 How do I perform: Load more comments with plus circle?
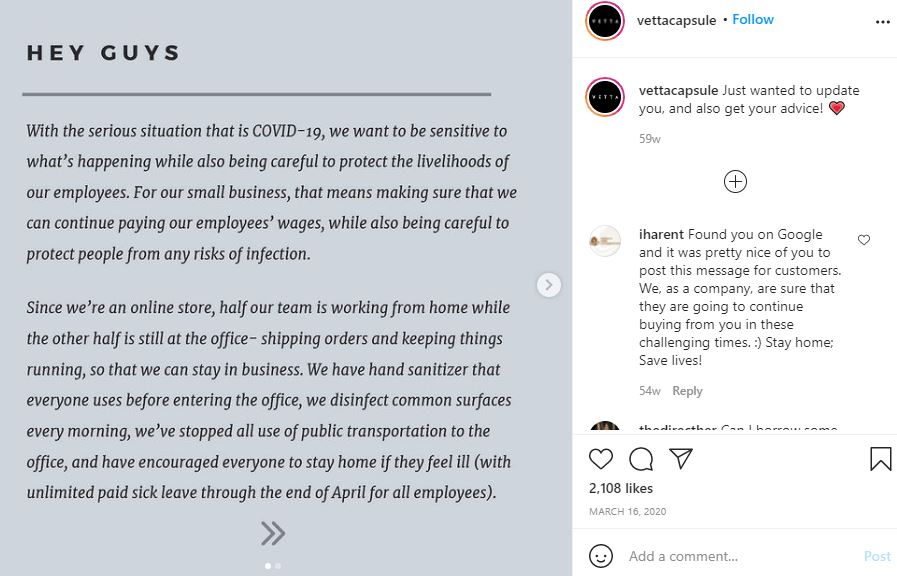click(735, 181)
